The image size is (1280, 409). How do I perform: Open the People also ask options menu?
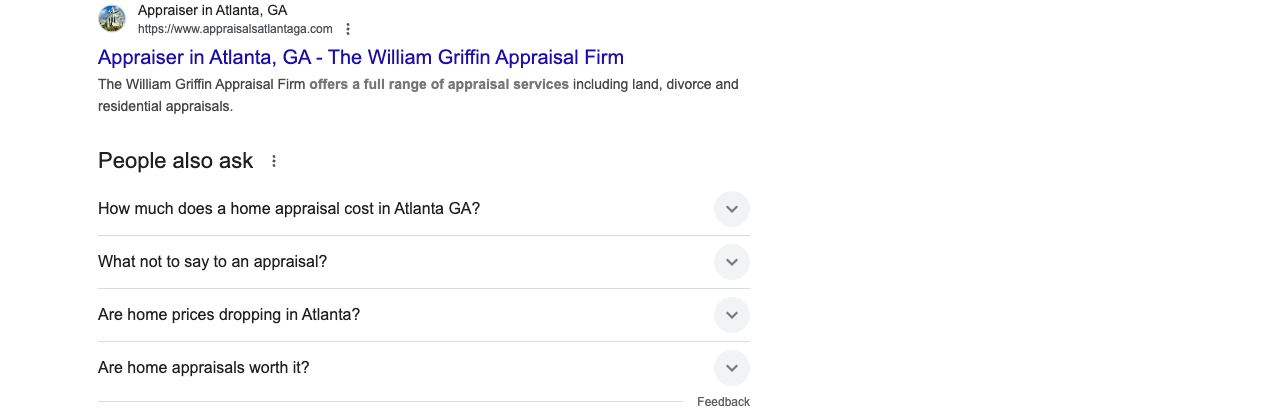(x=274, y=161)
